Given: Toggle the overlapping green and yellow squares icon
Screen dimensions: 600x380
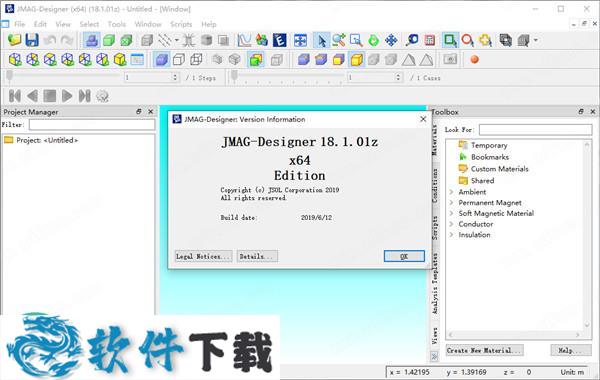Looking at the screenshot, I should [x=256, y=60].
